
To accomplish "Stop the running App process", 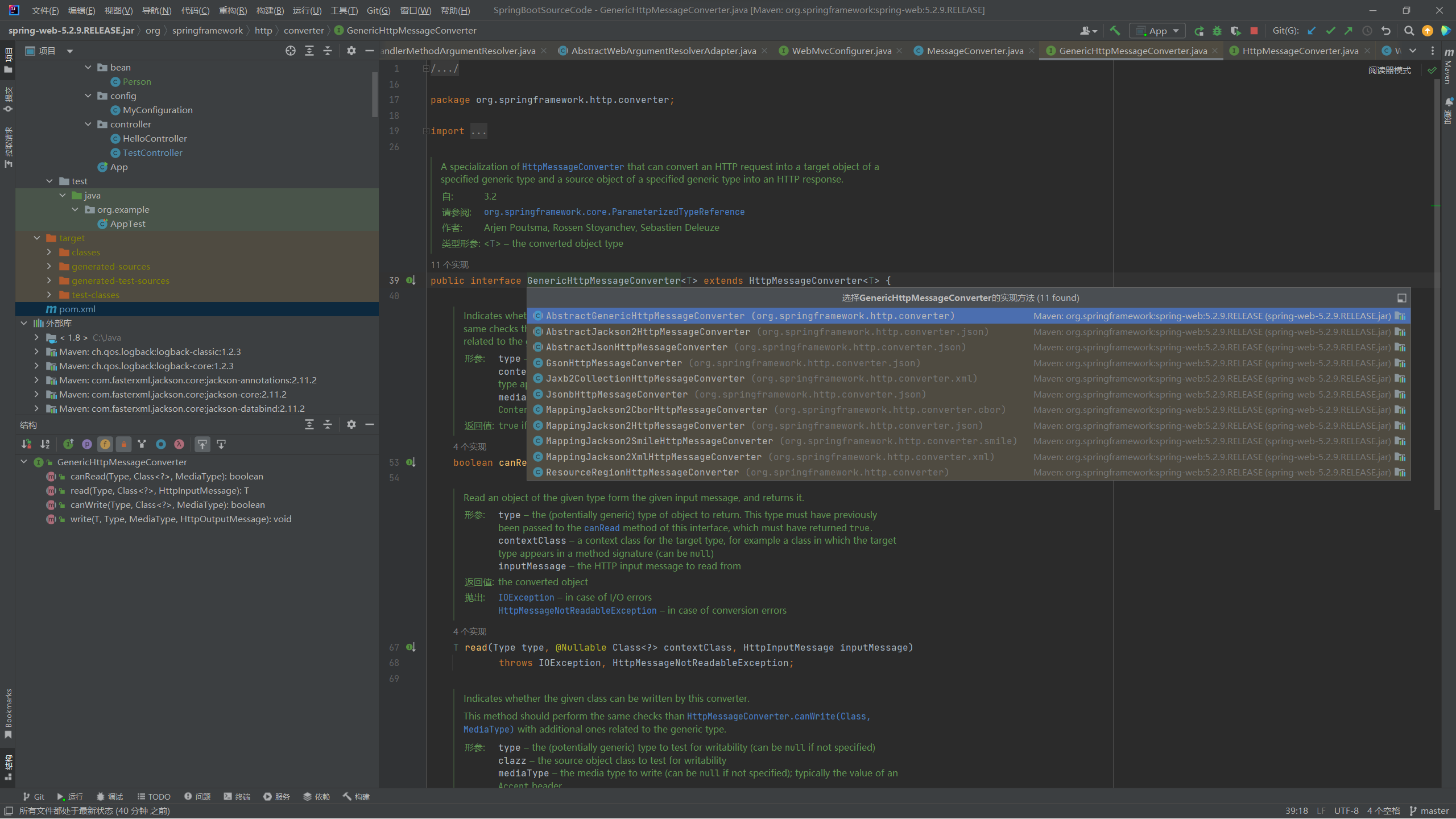I will click(x=1254, y=31).
